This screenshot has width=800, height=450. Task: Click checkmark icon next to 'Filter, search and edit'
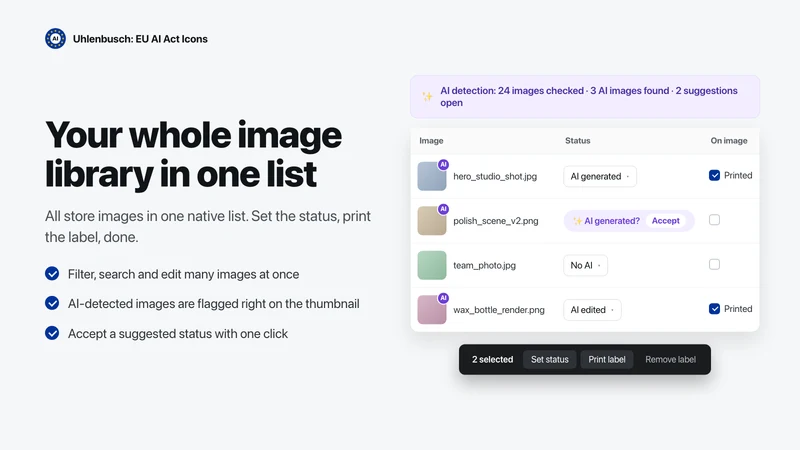(x=52, y=274)
